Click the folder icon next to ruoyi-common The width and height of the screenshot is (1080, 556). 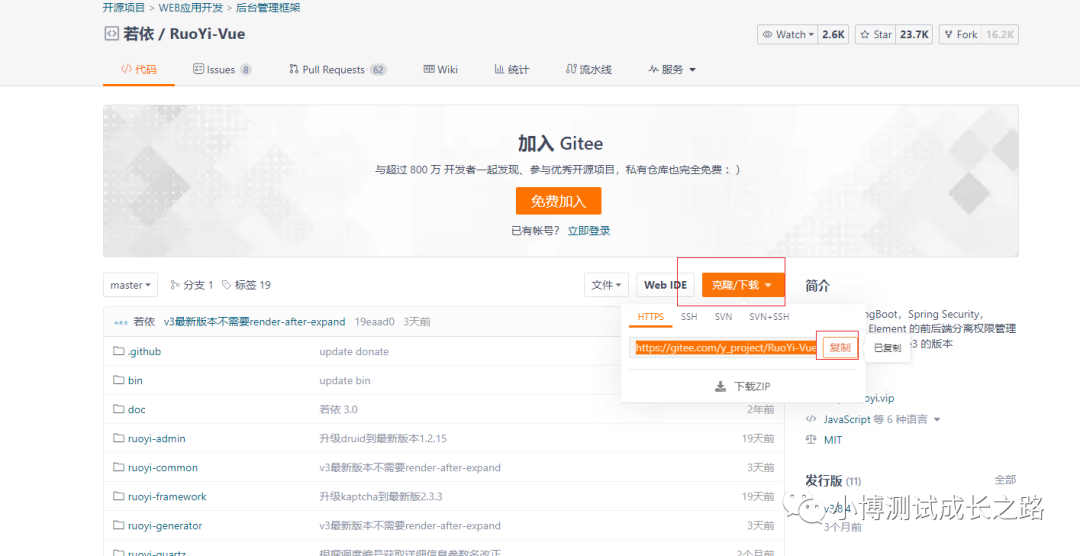[x=118, y=467]
